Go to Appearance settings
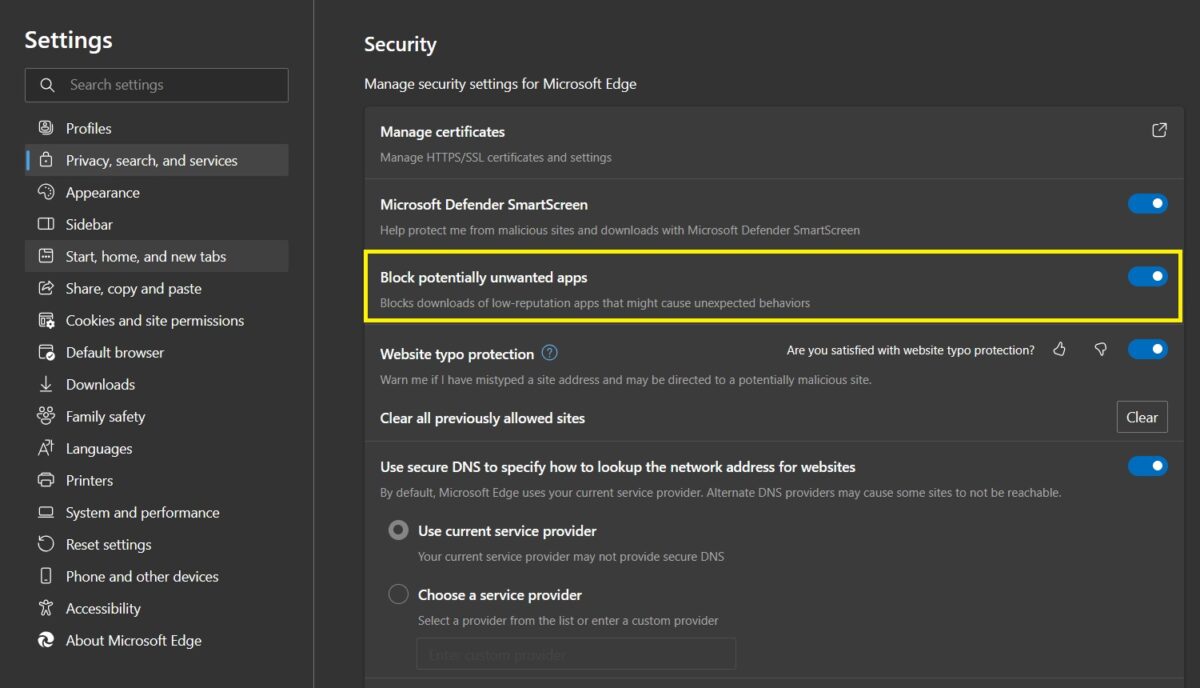 tap(157, 192)
